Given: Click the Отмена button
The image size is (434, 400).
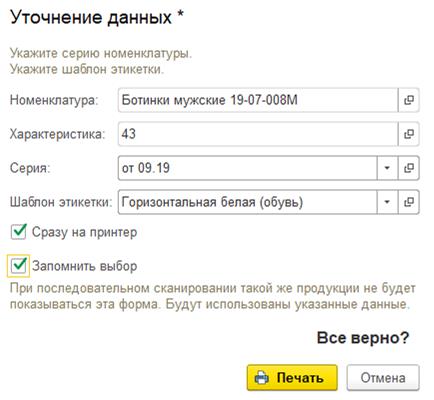Looking at the screenshot, I should (x=383, y=378).
